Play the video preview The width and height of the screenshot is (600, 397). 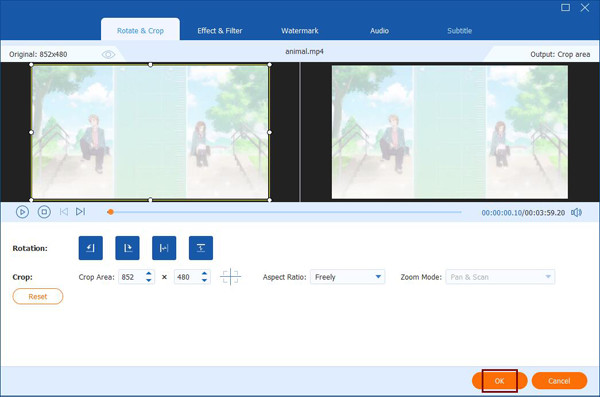click(x=22, y=212)
